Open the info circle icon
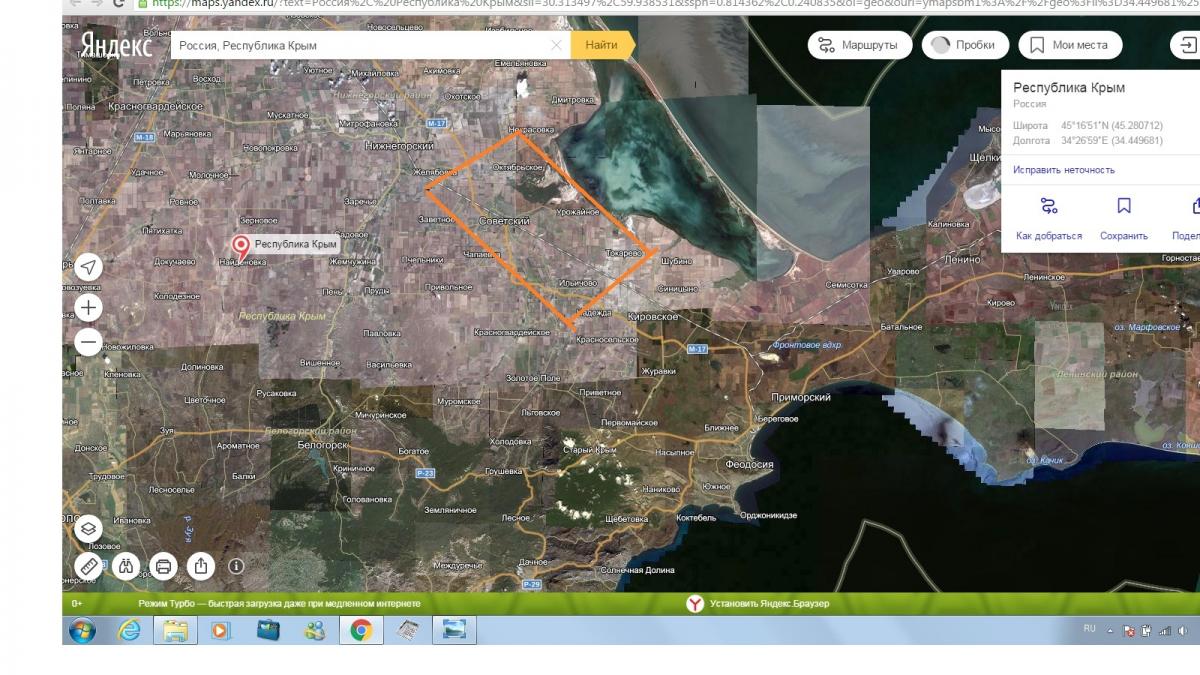The width and height of the screenshot is (1200, 675). point(236,566)
